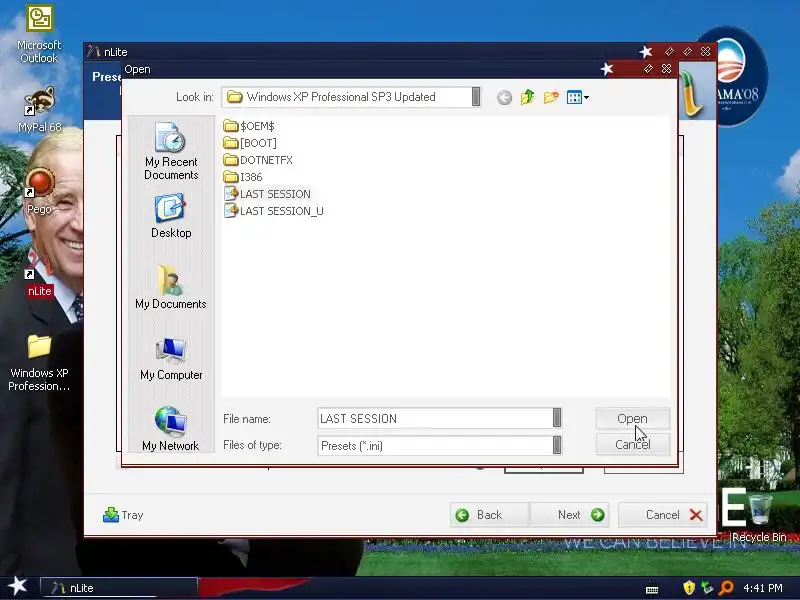
Task: Click the nLite window star title icon
Action: 646,52
